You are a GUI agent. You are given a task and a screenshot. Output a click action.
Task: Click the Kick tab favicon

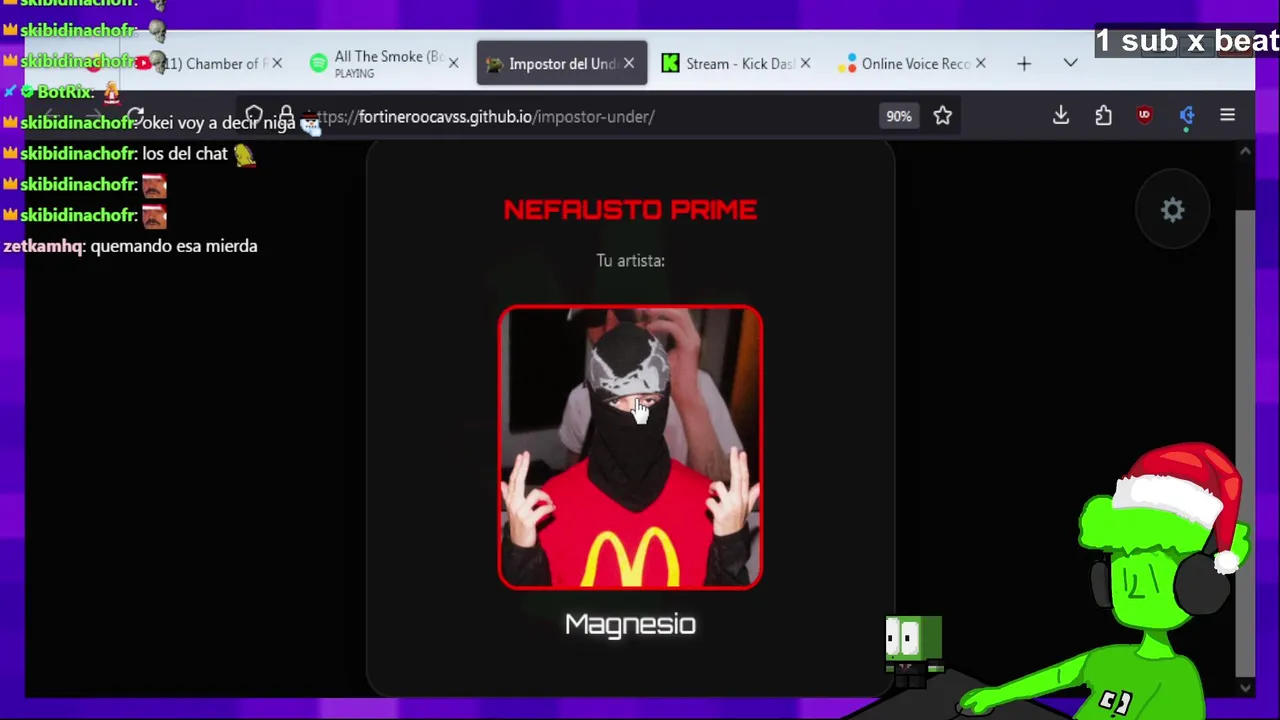[670, 64]
